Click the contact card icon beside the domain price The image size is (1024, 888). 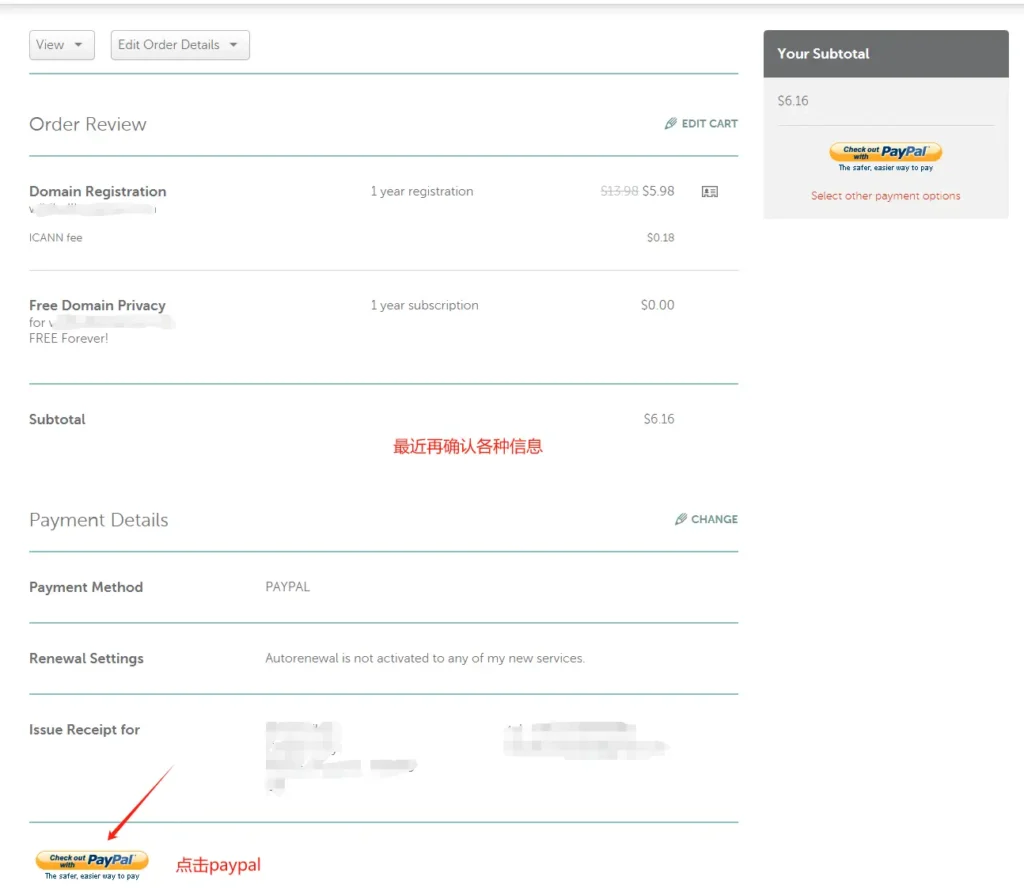(710, 191)
